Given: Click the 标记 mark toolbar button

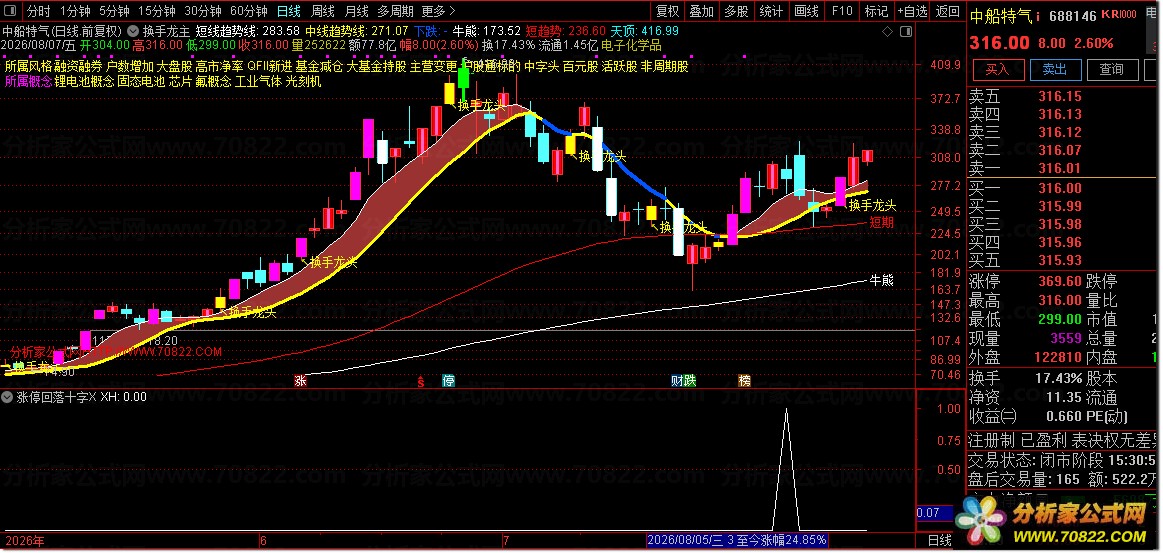Looking at the screenshot, I should (x=876, y=11).
